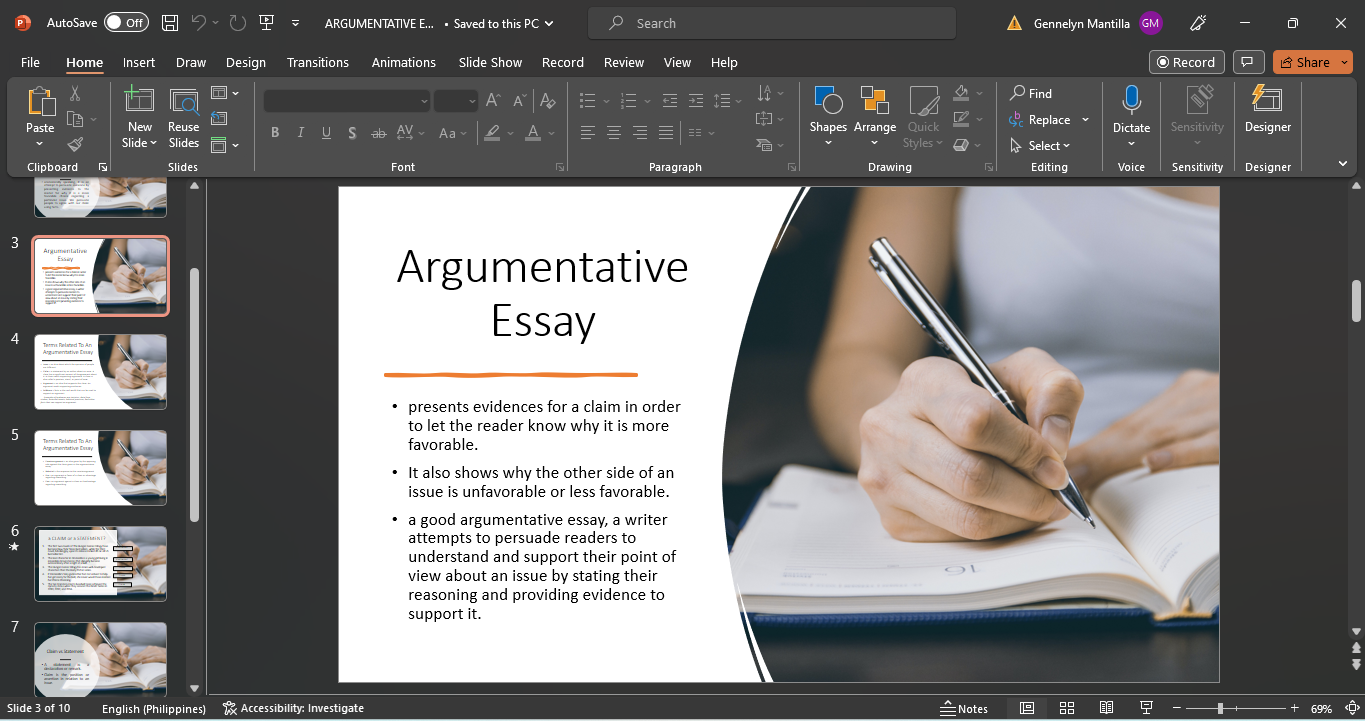Toggle the Notes pane
Image resolution: width=1365 pixels, height=721 pixels.
(x=964, y=708)
